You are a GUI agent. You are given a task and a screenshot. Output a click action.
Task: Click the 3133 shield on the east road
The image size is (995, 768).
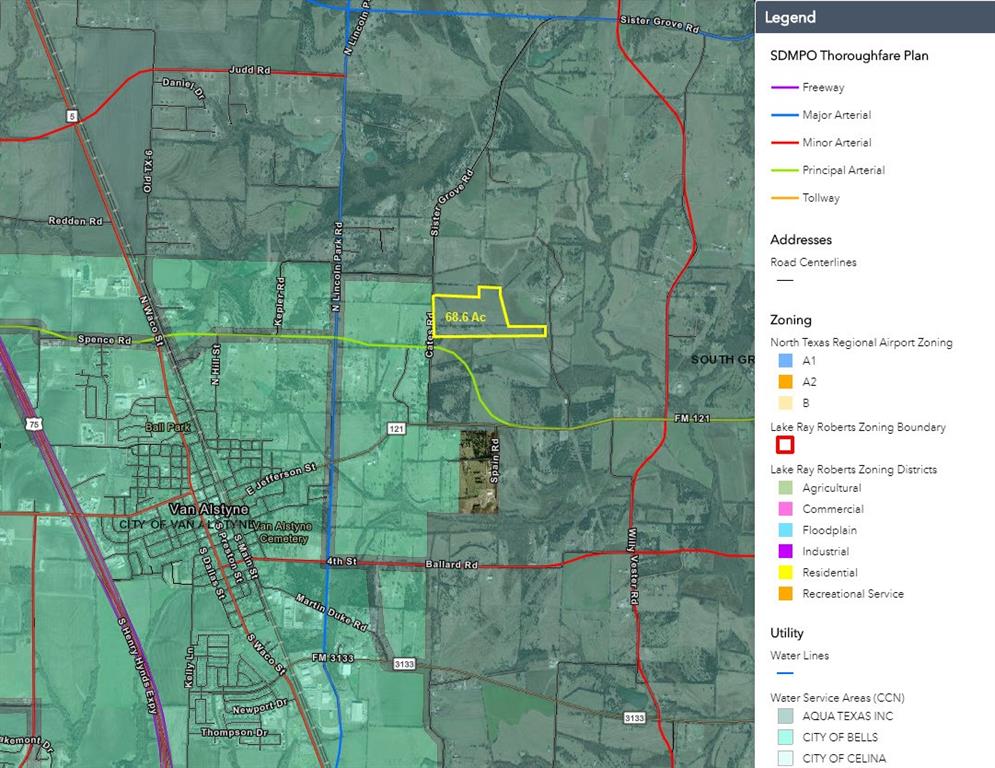click(633, 718)
